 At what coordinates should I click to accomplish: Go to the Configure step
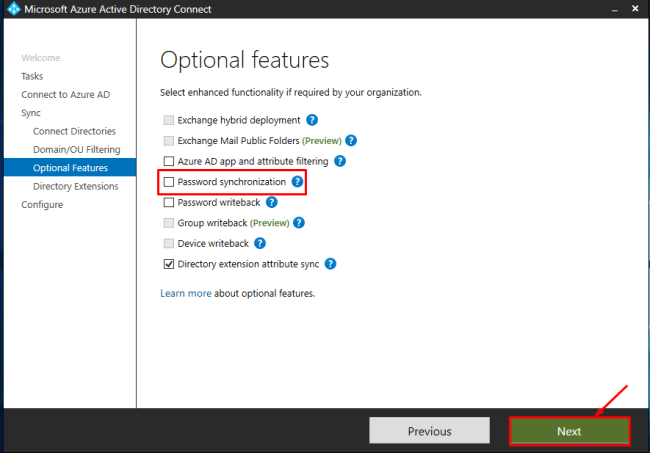(x=42, y=204)
